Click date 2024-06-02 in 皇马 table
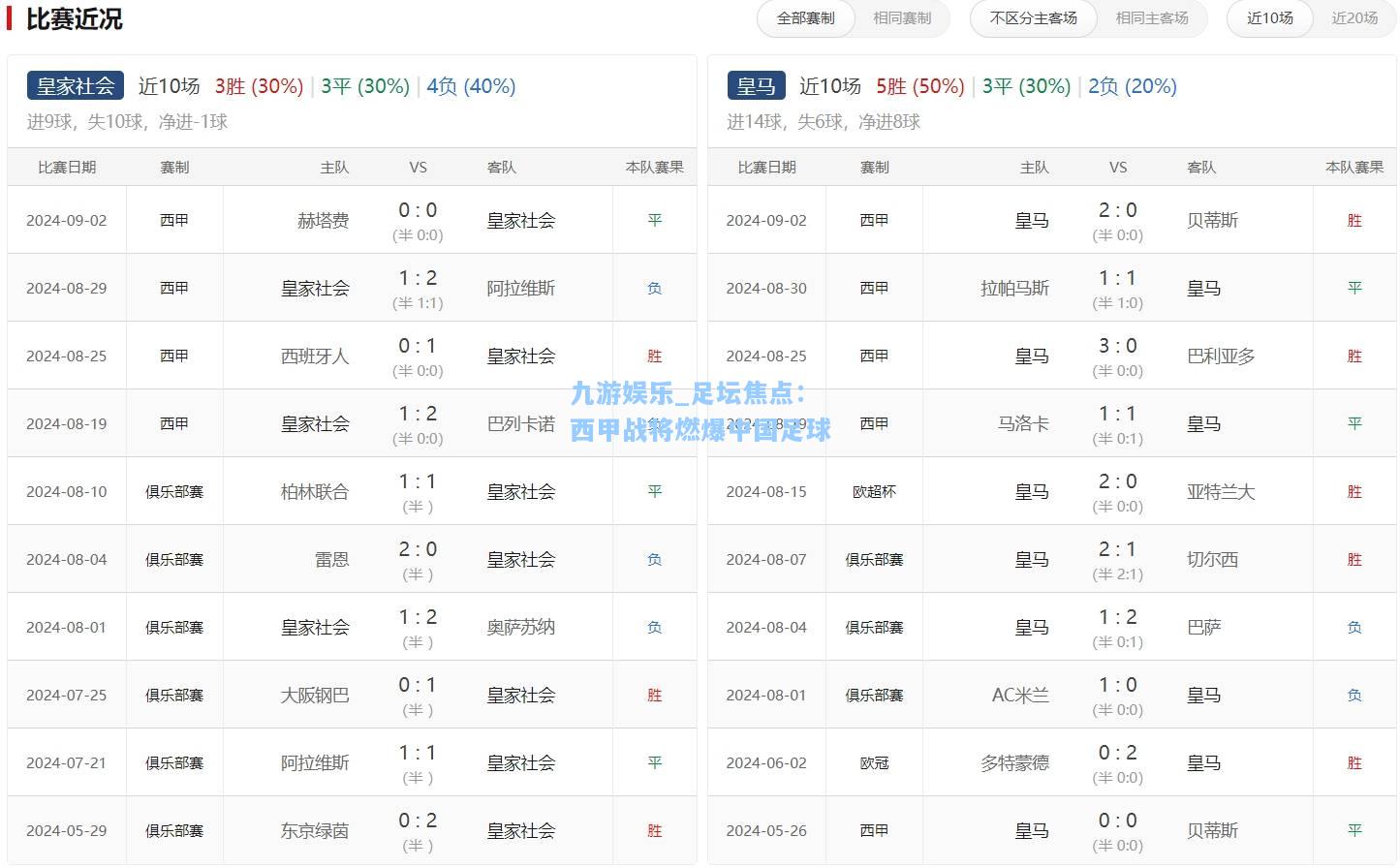This screenshot has width=1400, height=868. pos(766,763)
